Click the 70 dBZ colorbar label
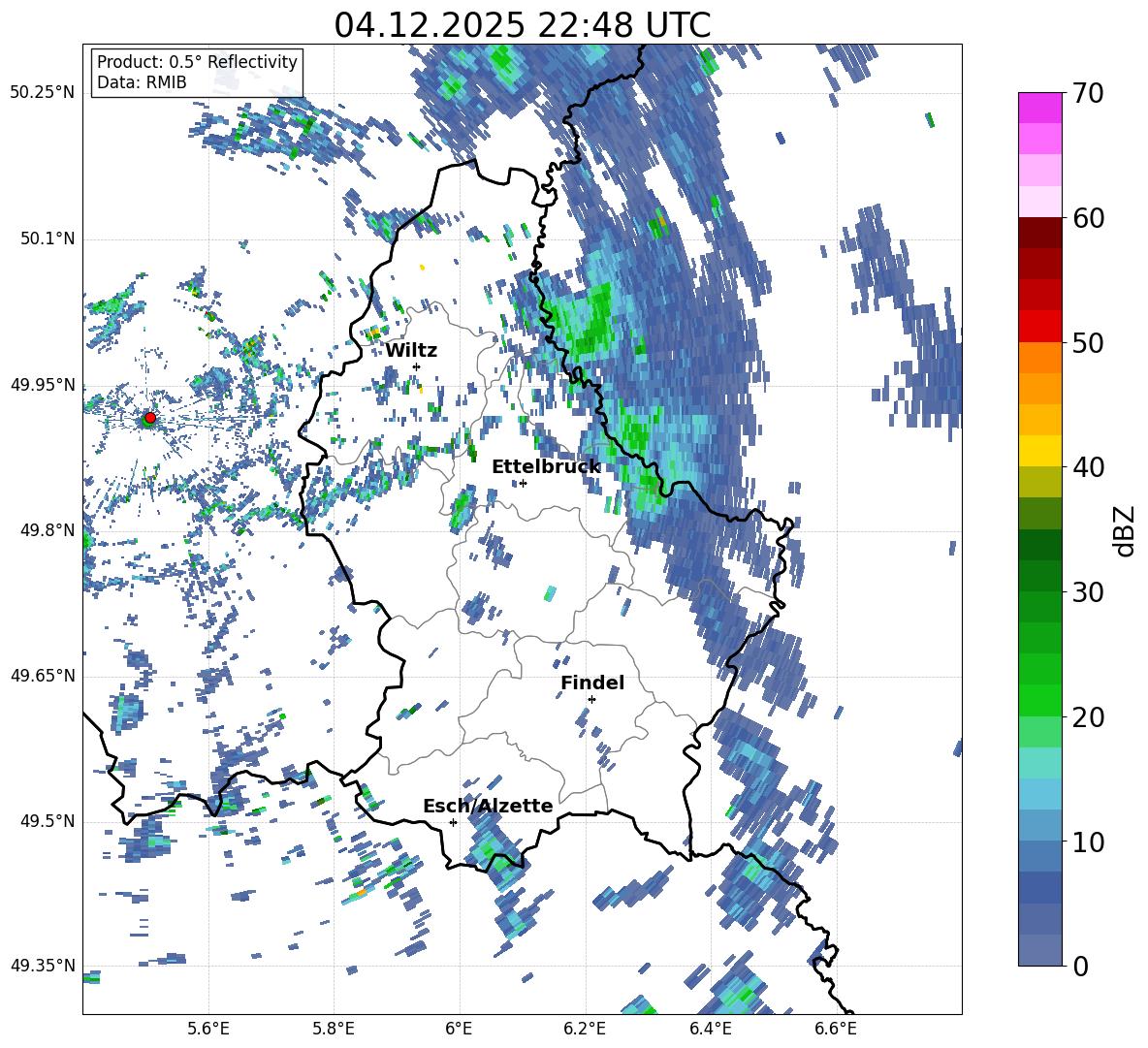Viewport: 1148px width, 1048px height. point(1088,94)
